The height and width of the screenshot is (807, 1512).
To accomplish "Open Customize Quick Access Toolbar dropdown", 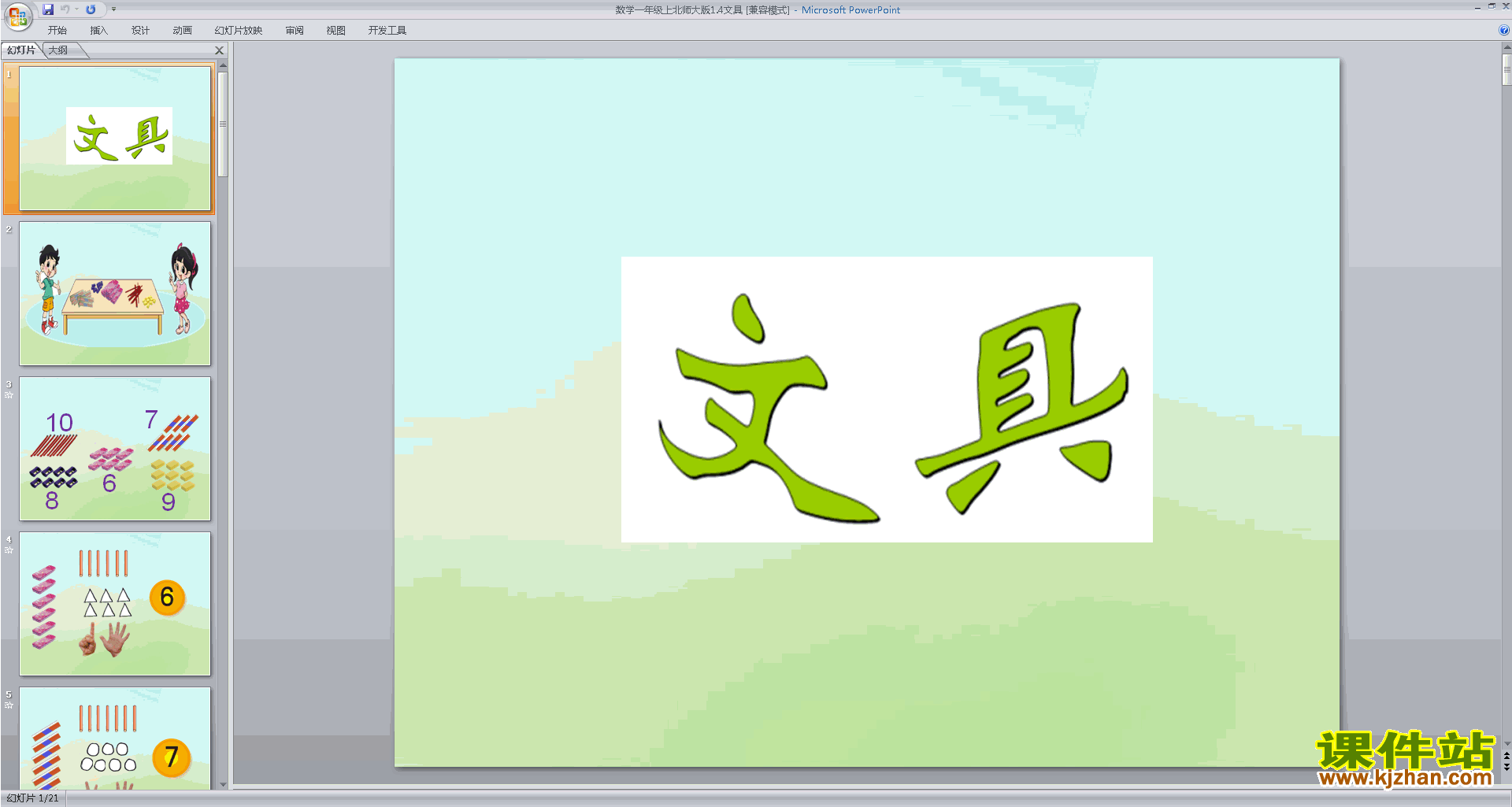I will click(x=113, y=9).
